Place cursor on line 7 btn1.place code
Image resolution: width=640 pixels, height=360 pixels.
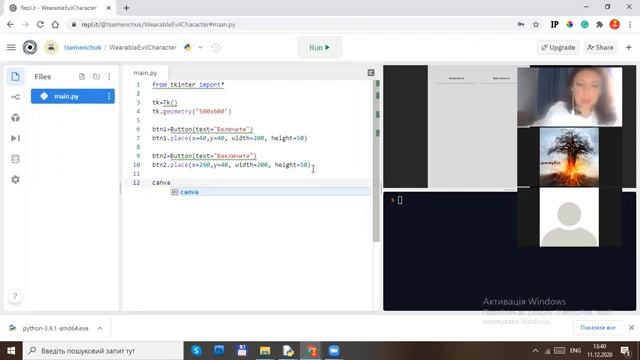[229, 138]
